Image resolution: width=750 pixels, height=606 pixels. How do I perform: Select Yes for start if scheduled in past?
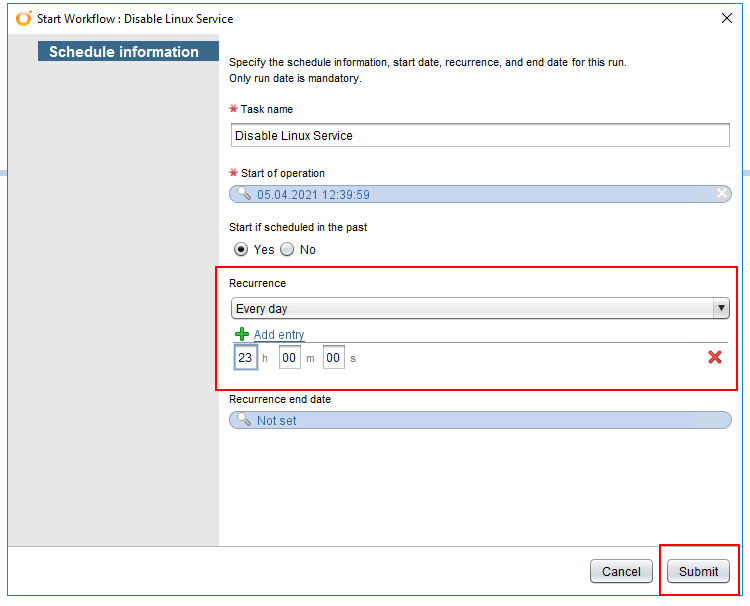click(241, 250)
